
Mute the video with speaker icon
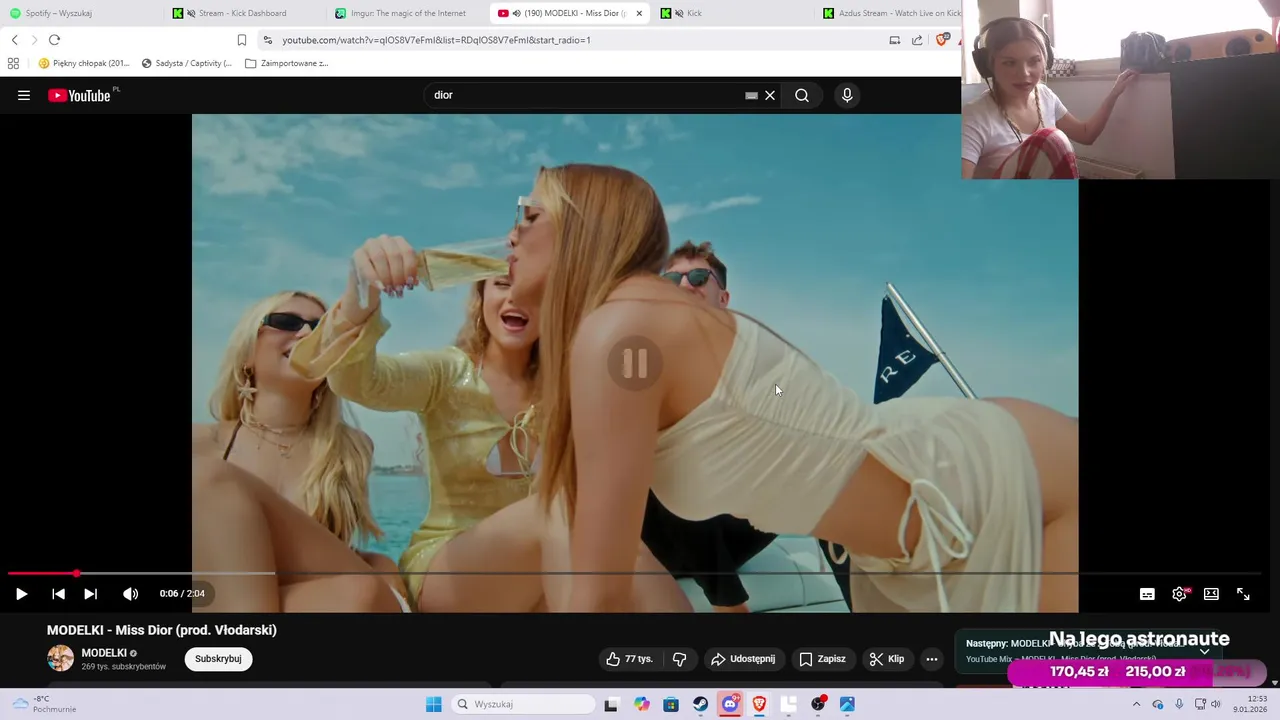click(x=130, y=594)
